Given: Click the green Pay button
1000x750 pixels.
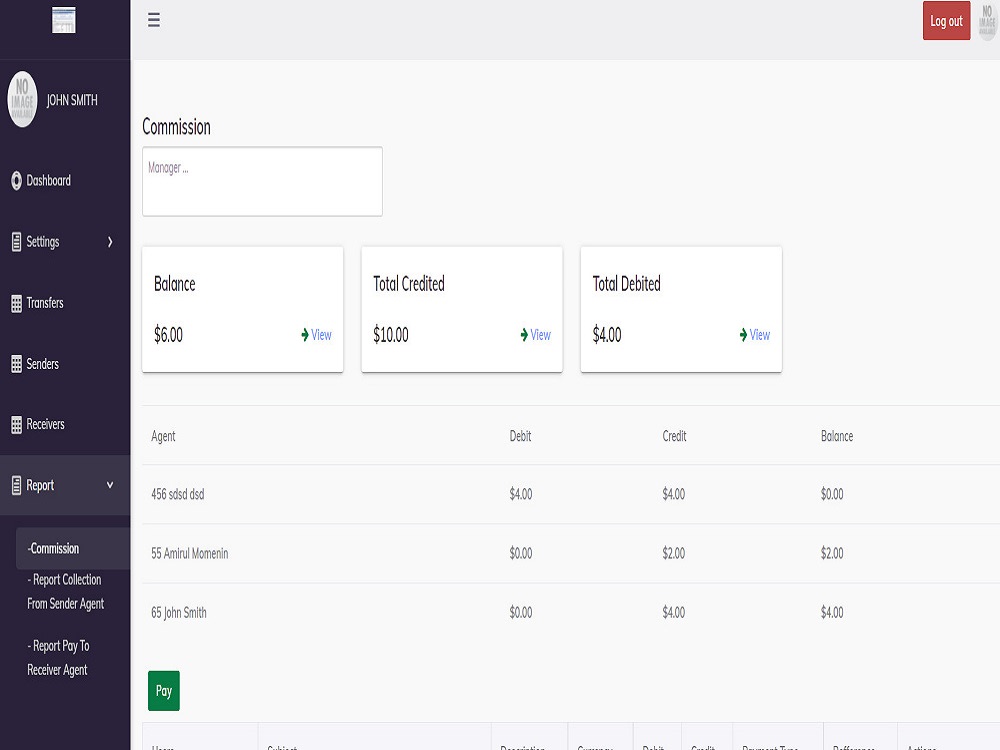Looking at the screenshot, I should pyautogui.click(x=164, y=691).
